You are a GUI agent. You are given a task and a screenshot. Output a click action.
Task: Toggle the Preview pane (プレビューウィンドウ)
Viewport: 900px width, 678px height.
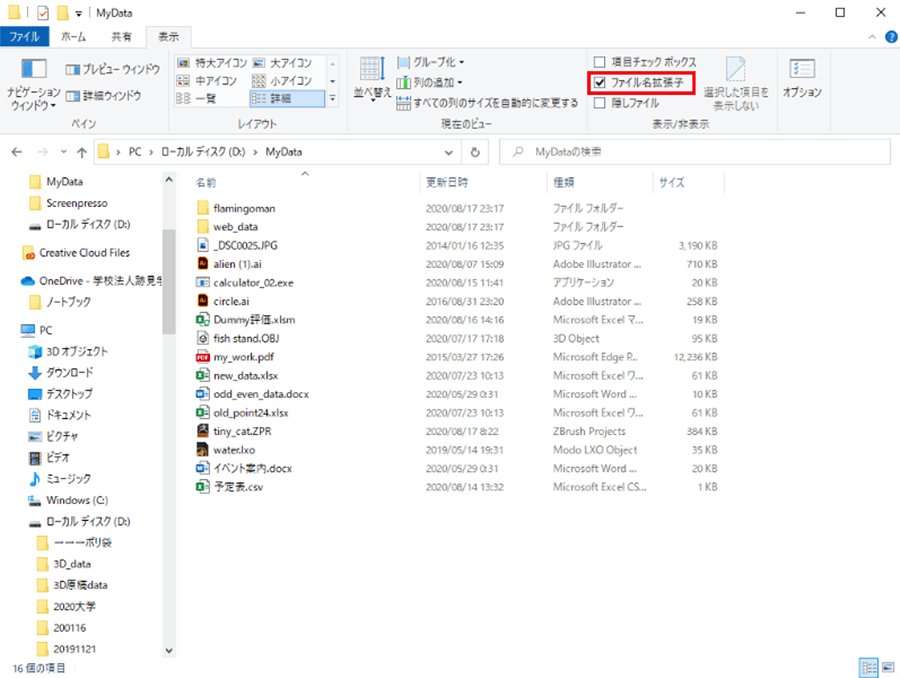click(x=112, y=69)
